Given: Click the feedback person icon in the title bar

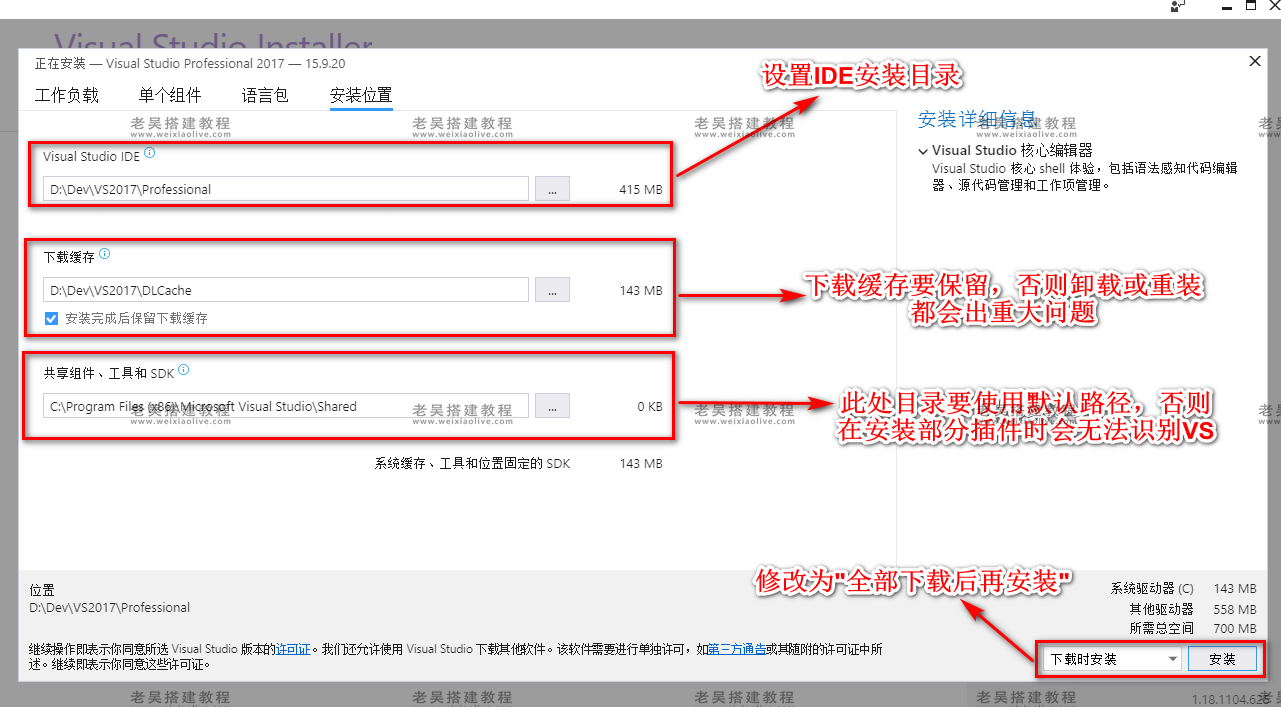Looking at the screenshot, I should (x=1177, y=8).
